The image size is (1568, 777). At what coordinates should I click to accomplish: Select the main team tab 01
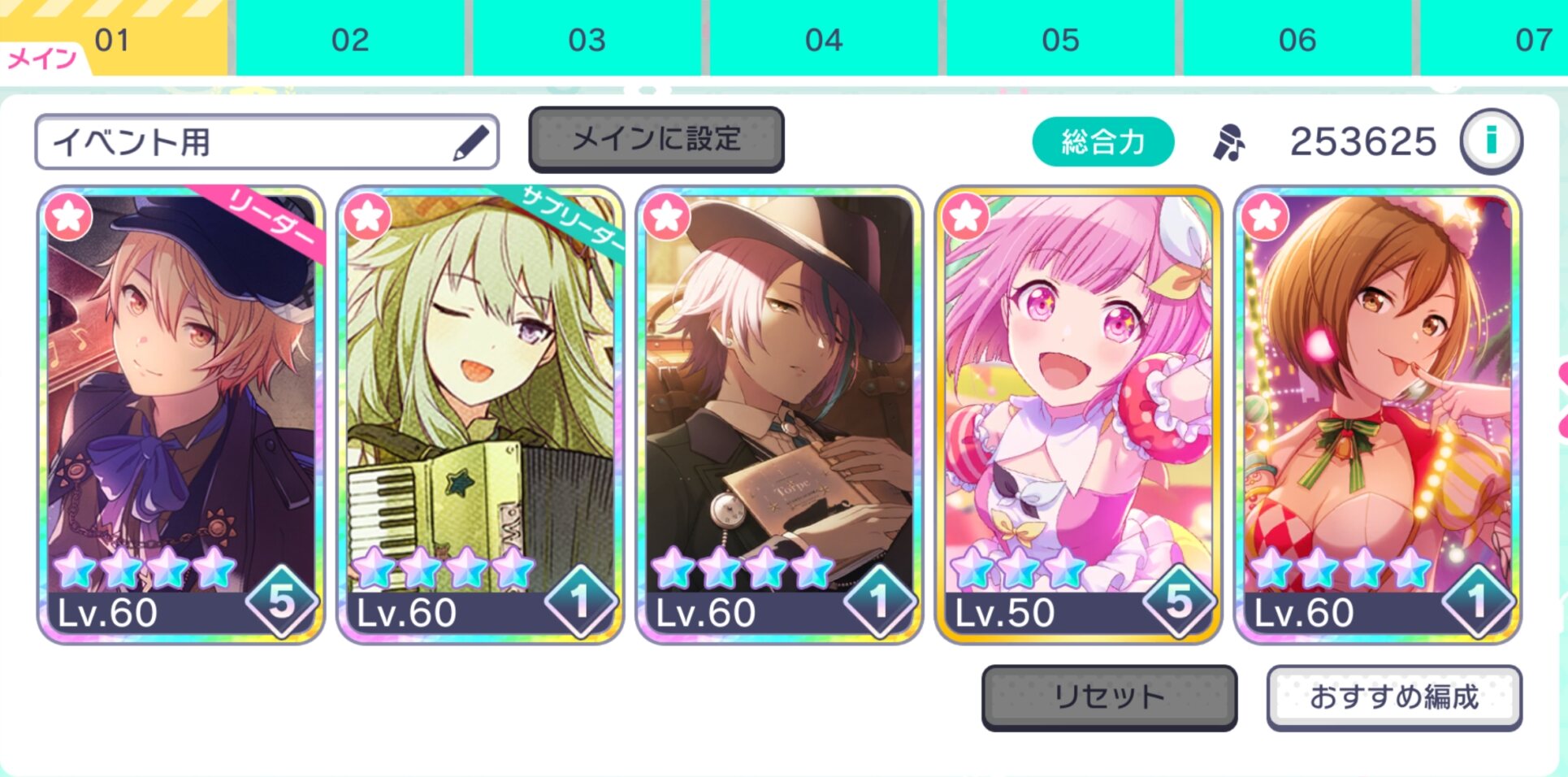pos(113,38)
